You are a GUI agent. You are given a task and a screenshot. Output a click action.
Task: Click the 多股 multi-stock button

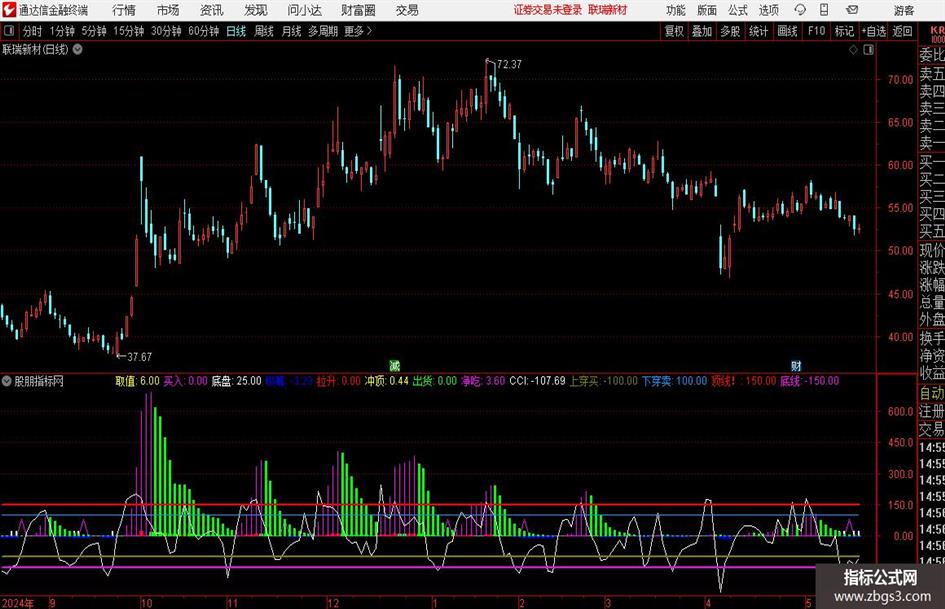point(730,31)
